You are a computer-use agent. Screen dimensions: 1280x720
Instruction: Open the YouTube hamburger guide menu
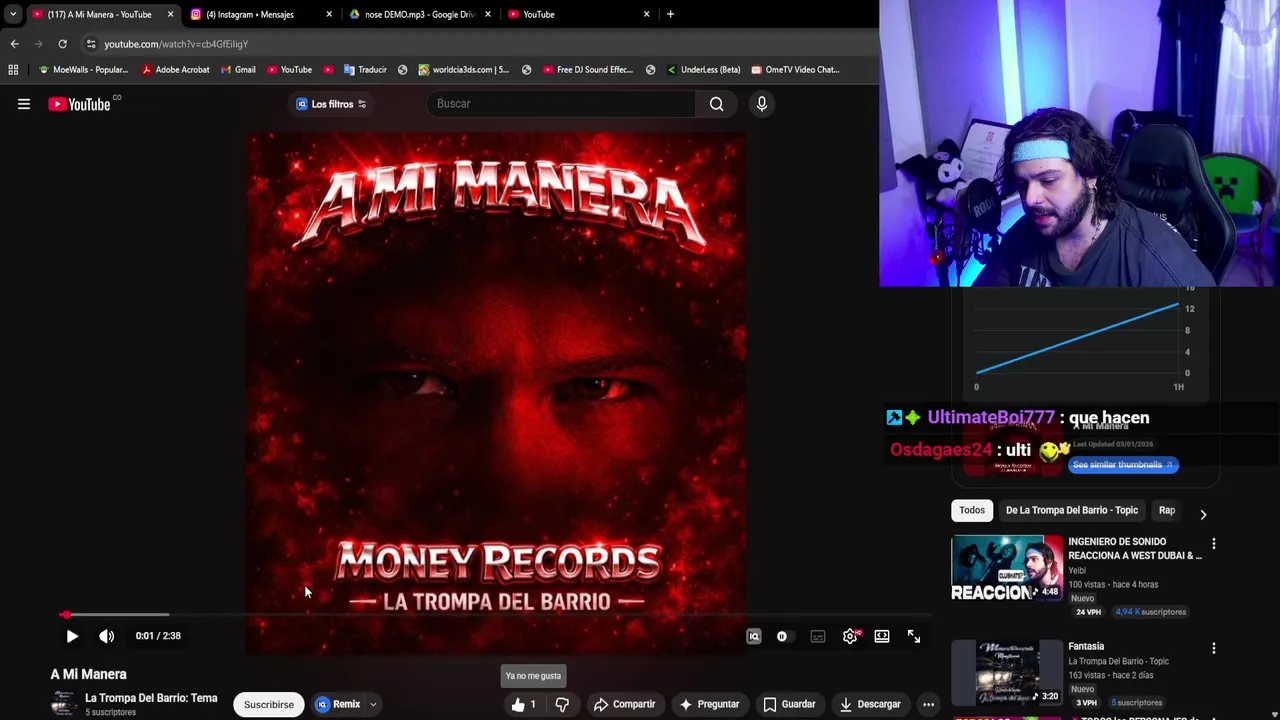click(24, 104)
